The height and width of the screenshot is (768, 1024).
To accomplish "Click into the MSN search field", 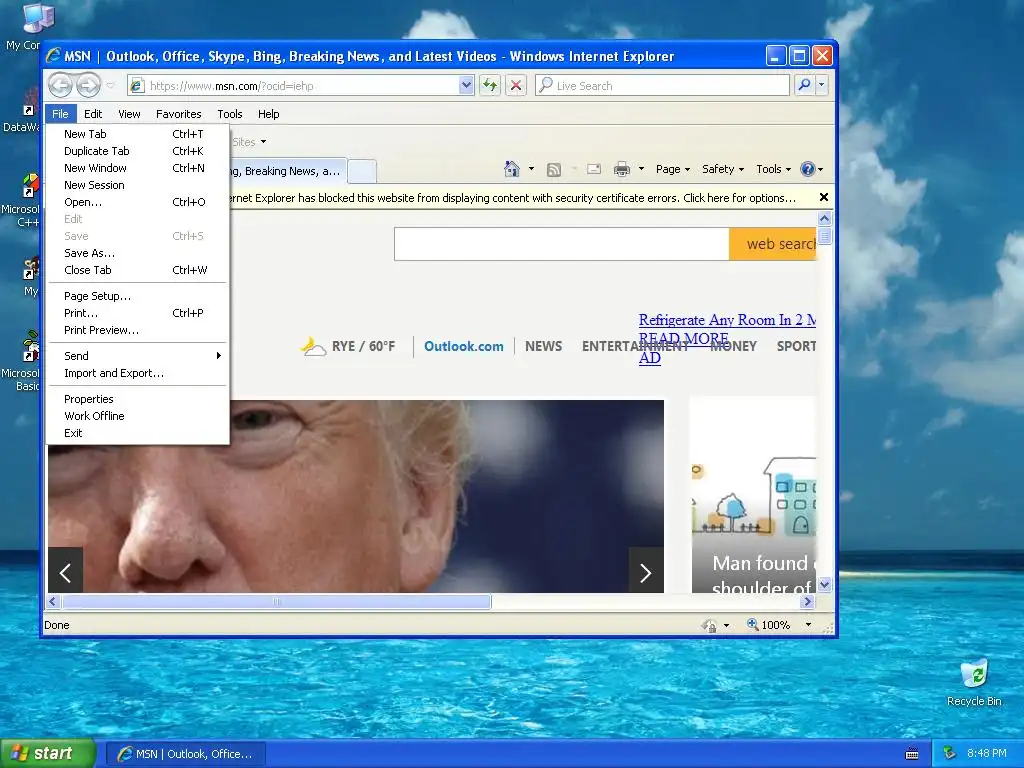I will [562, 244].
